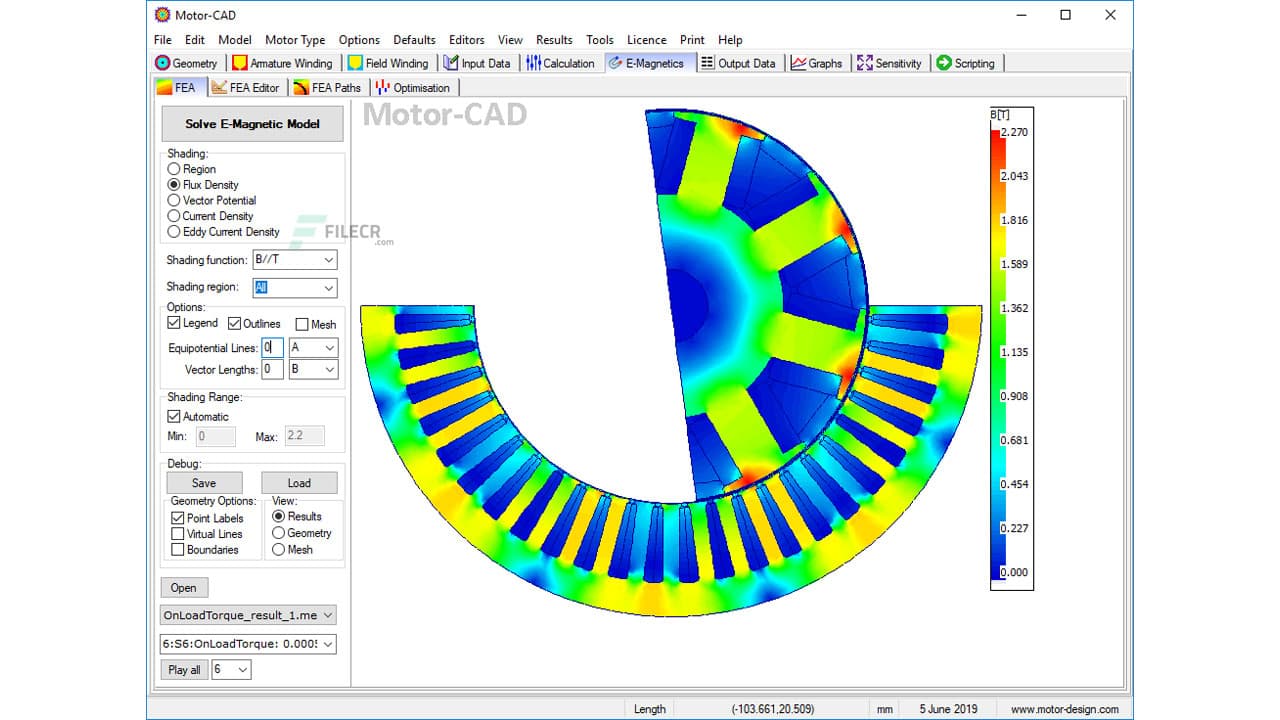Image resolution: width=1280 pixels, height=720 pixels.
Task: Open the Motor Type menu
Action: point(295,40)
